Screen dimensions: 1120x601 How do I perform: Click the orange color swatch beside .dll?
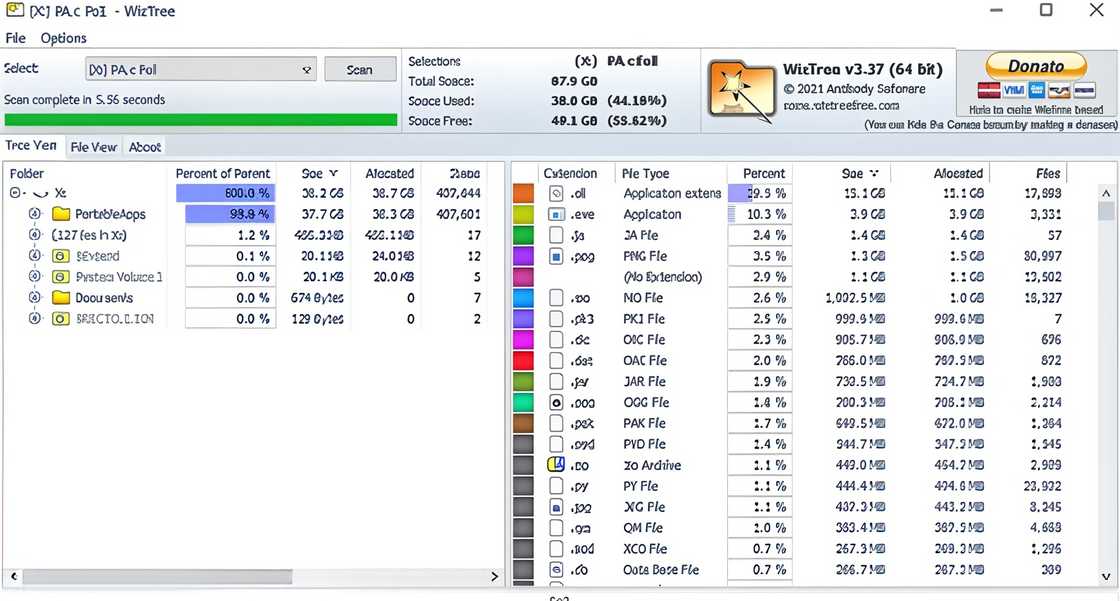523,193
